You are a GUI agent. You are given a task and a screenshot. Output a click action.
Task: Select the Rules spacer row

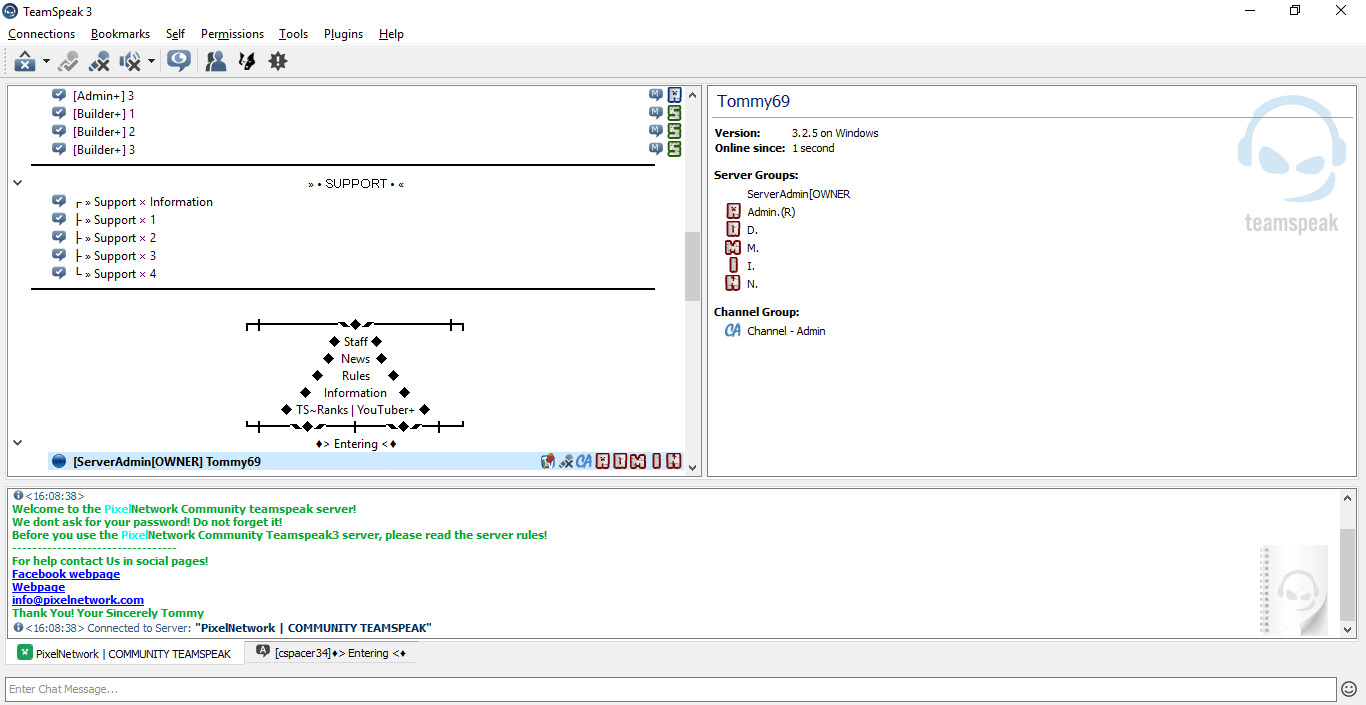355,376
